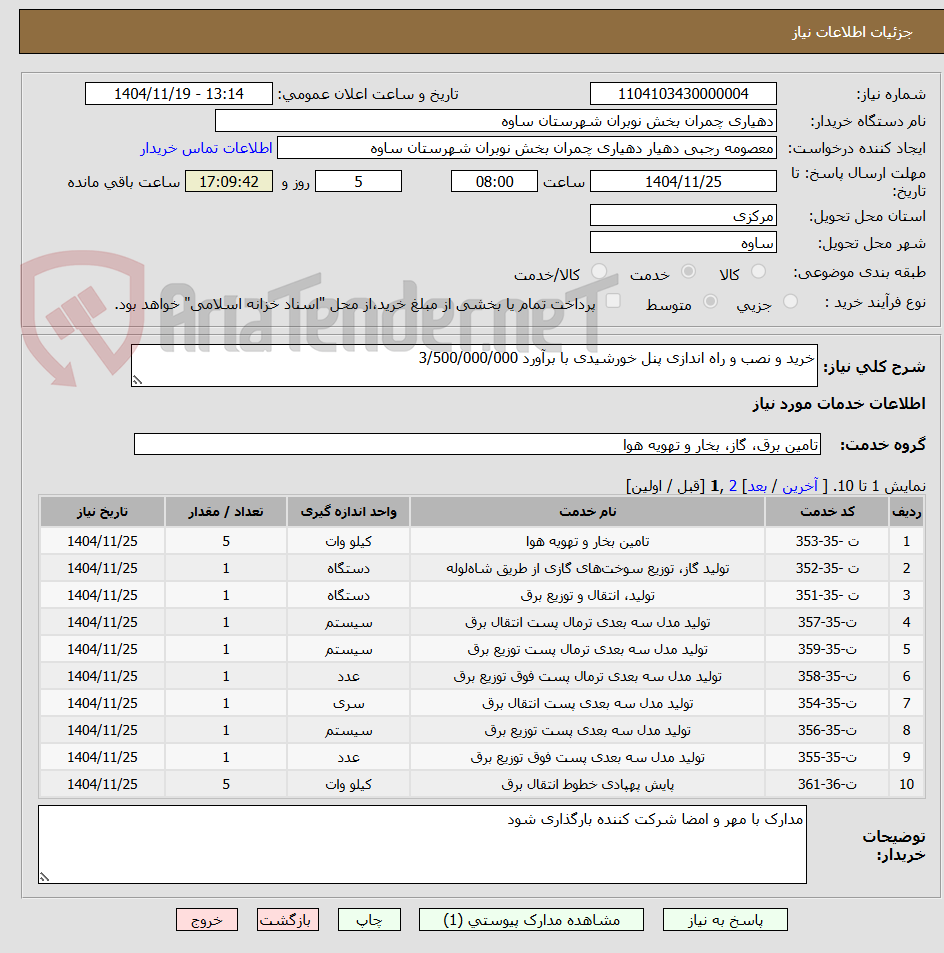Select the کالا/خدمت radio button
The height and width of the screenshot is (953, 944).
pos(599,272)
